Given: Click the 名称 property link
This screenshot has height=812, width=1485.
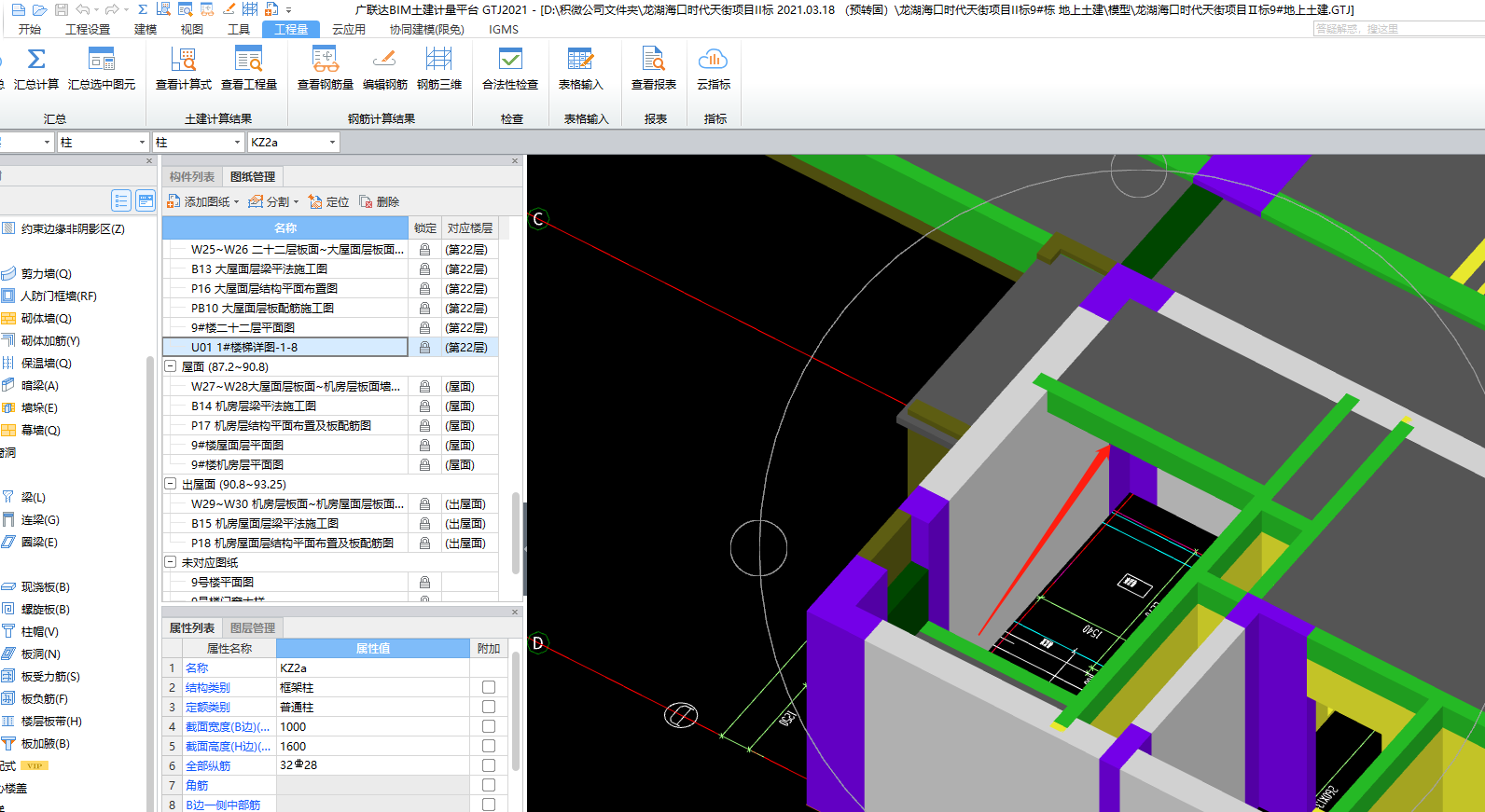Looking at the screenshot, I should click(x=197, y=668).
